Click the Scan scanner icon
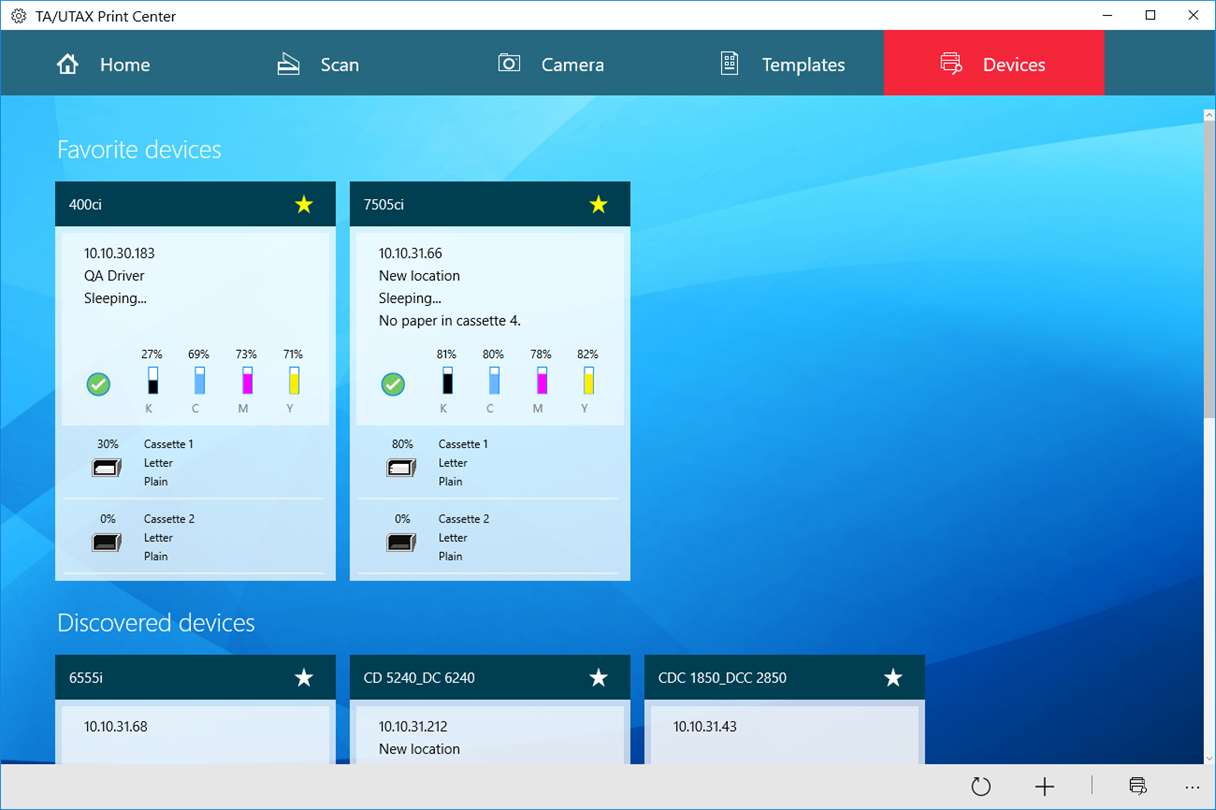The width and height of the screenshot is (1216, 810). tap(289, 64)
